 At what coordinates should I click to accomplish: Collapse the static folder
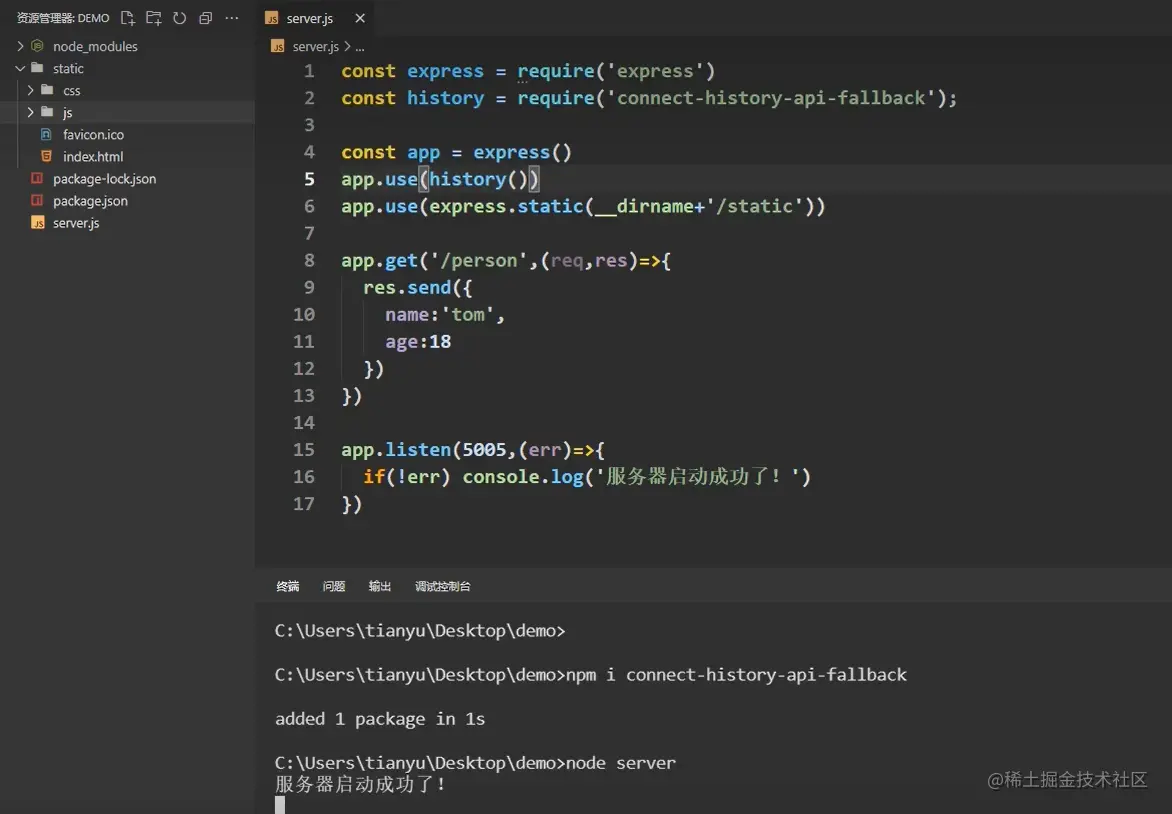[x=20, y=68]
